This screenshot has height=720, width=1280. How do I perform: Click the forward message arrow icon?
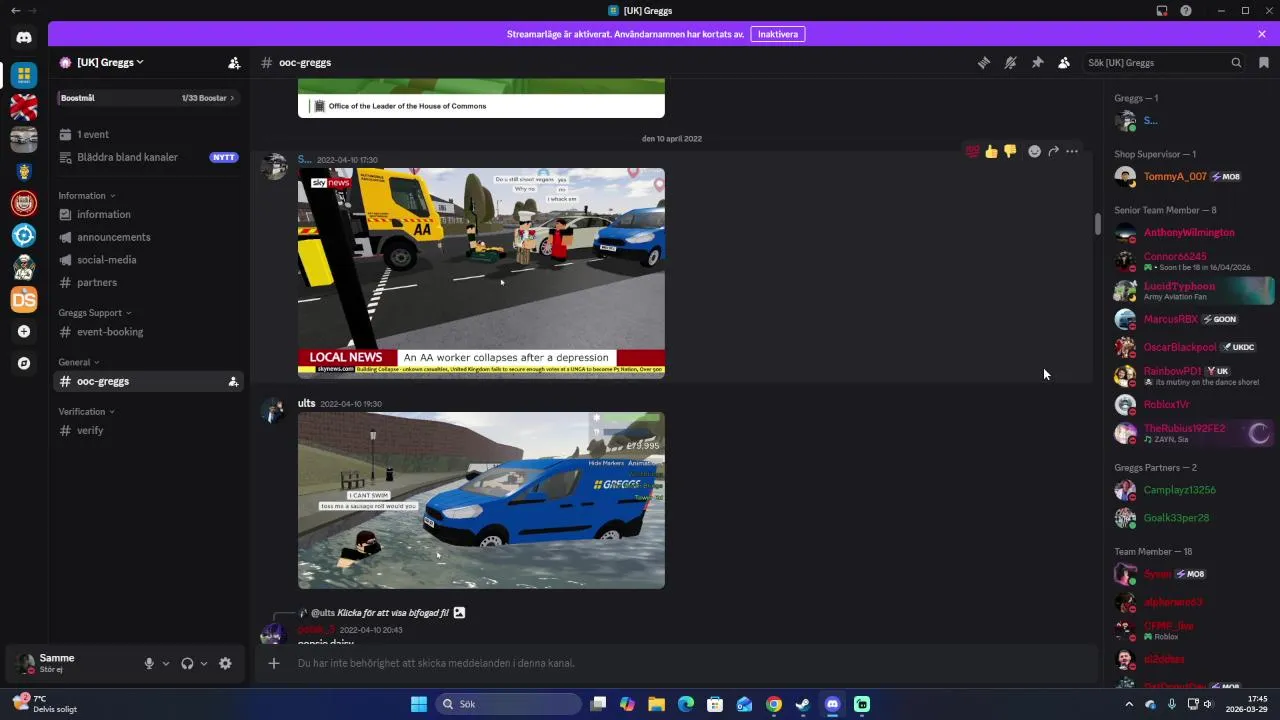click(x=1053, y=151)
